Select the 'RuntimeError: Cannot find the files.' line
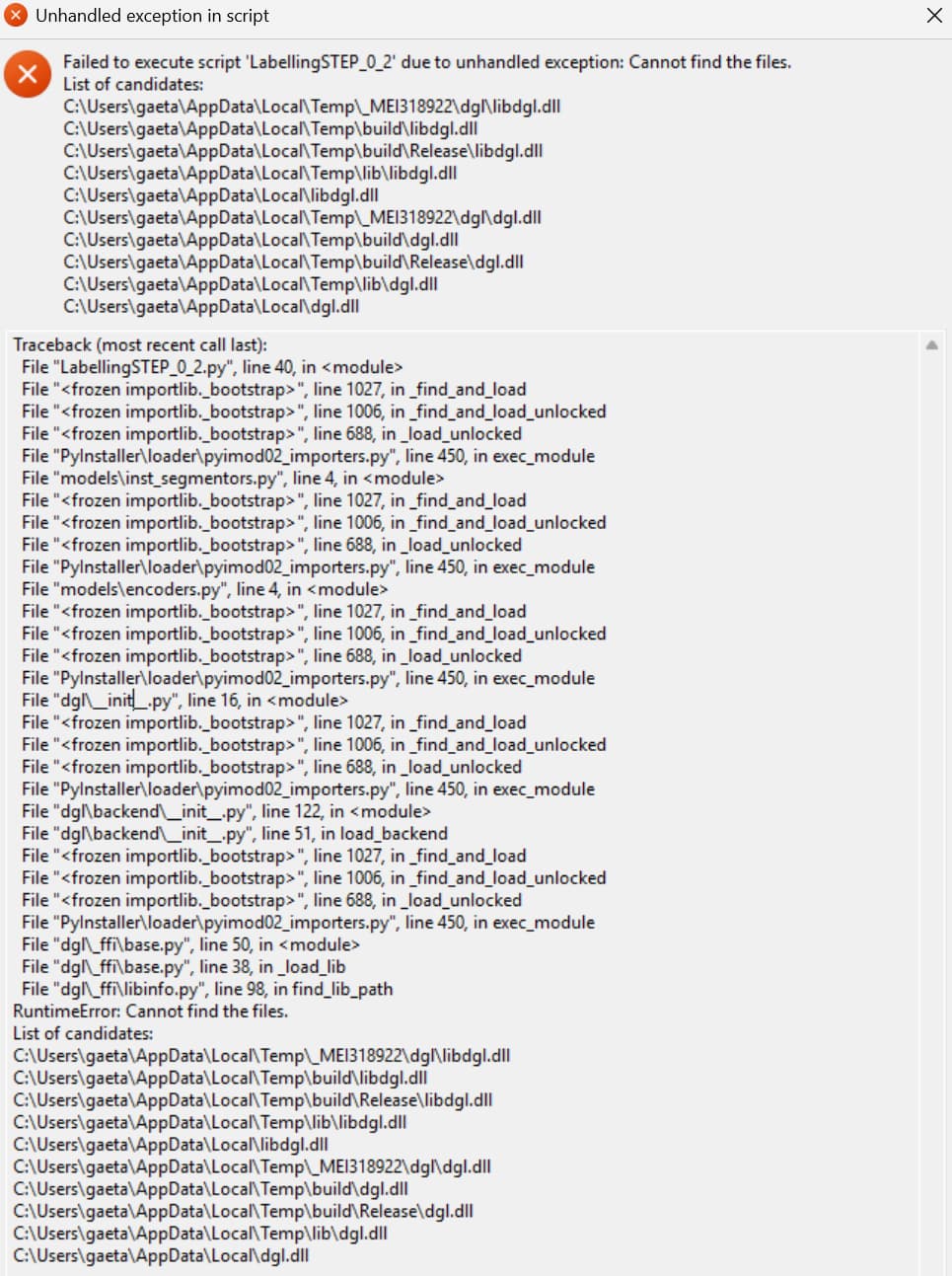The height and width of the screenshot is (1276, 952). click(x=150, y=1012)
